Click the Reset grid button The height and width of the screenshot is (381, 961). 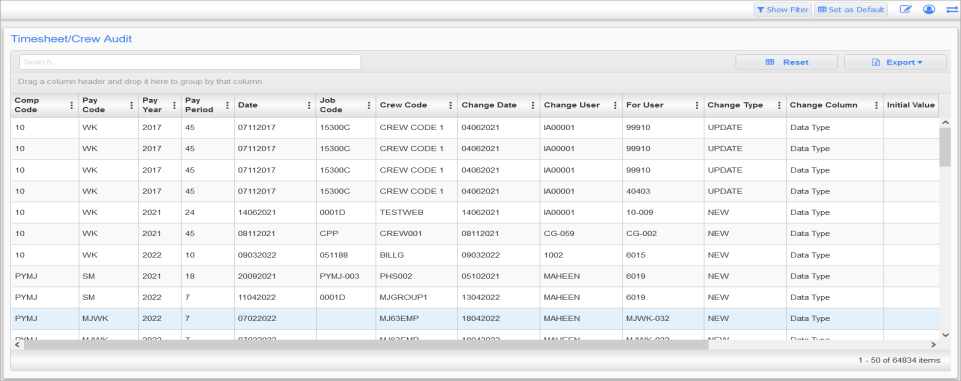tap(786, 62)
